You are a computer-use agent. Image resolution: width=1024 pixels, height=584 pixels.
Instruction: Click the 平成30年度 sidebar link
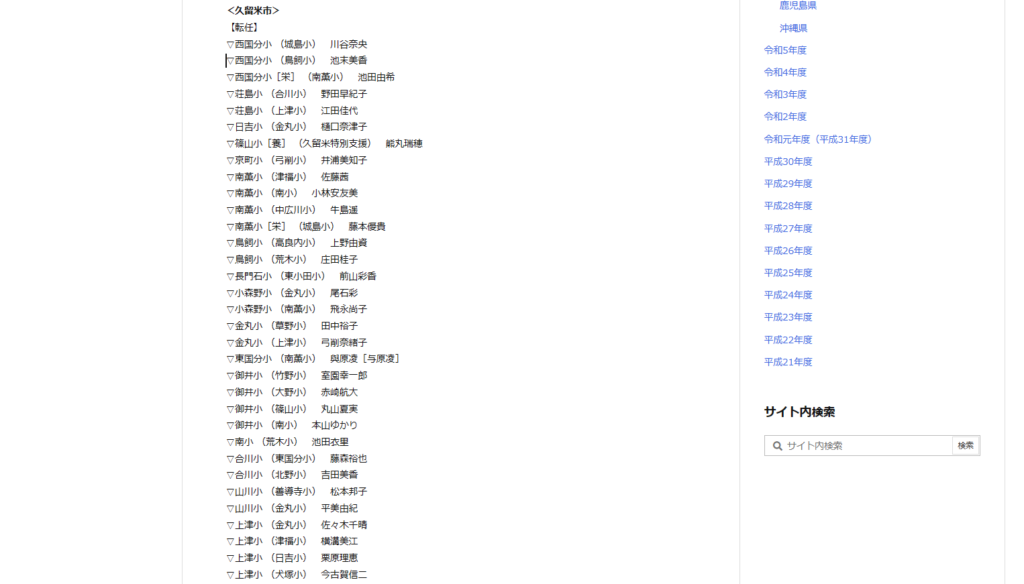pos(788,161)
